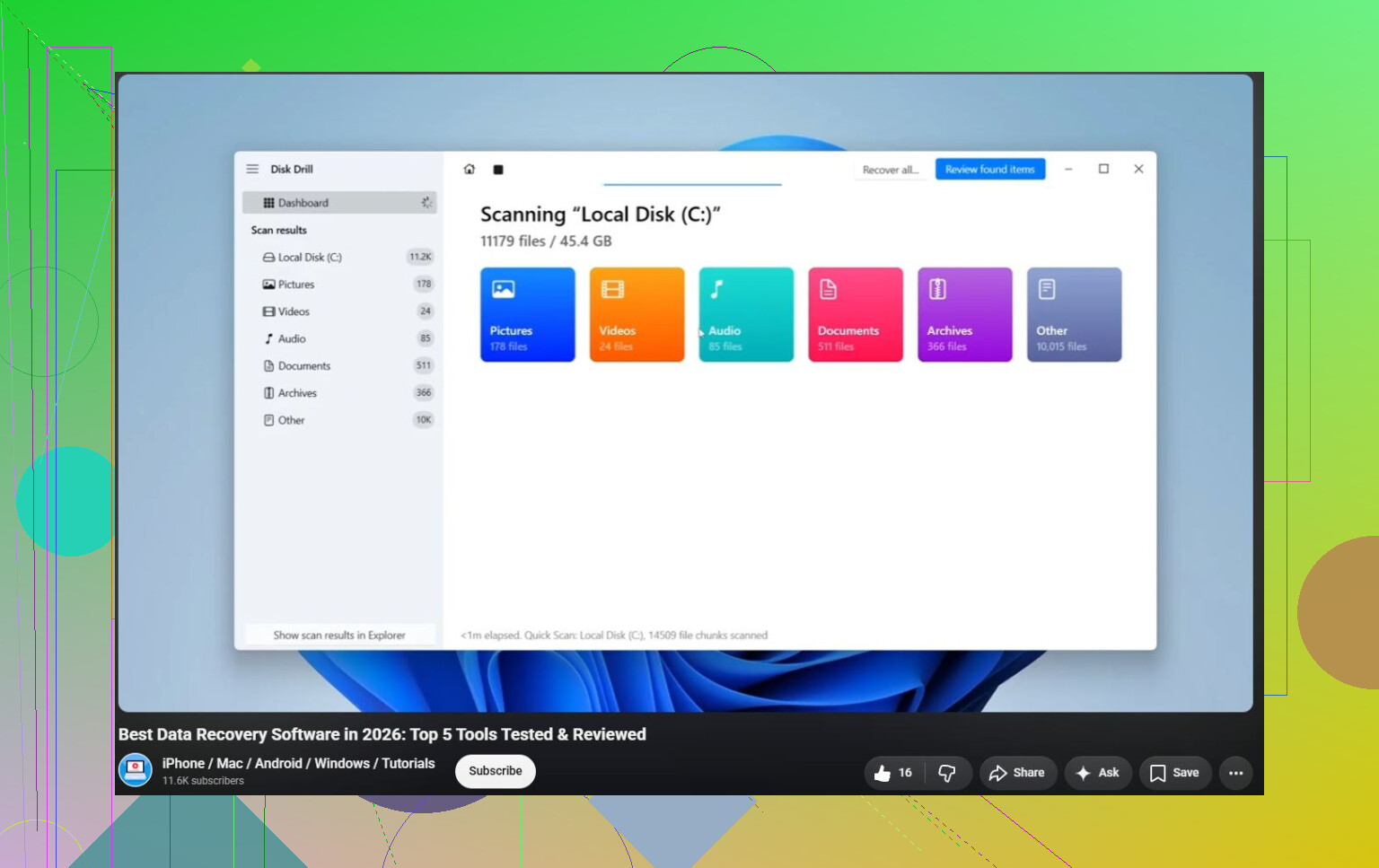The image size is (1379, 868).
Task: Click Show scan results in Explorer
Action: 339,635
